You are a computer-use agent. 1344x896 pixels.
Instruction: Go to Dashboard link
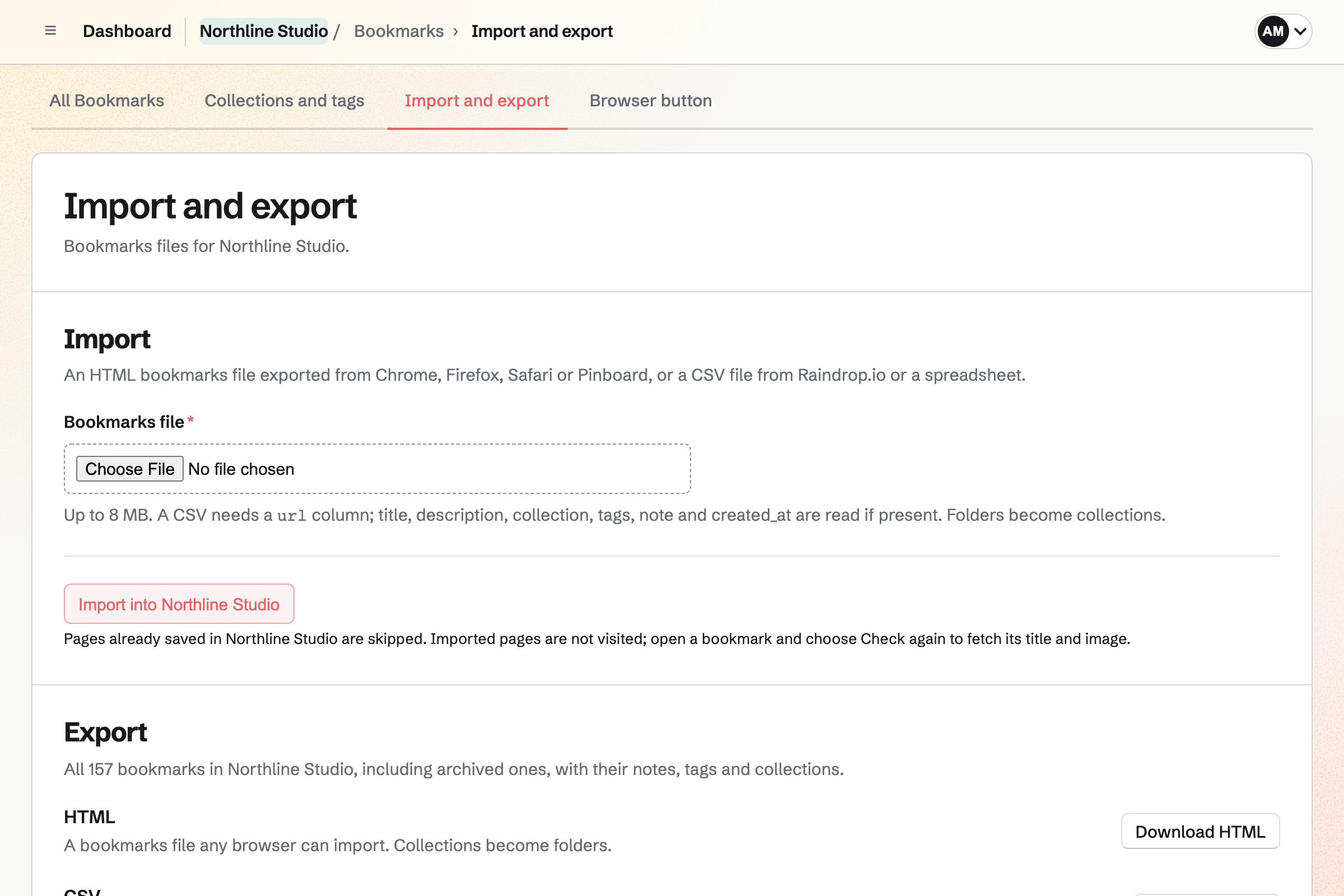pos(127,31)
